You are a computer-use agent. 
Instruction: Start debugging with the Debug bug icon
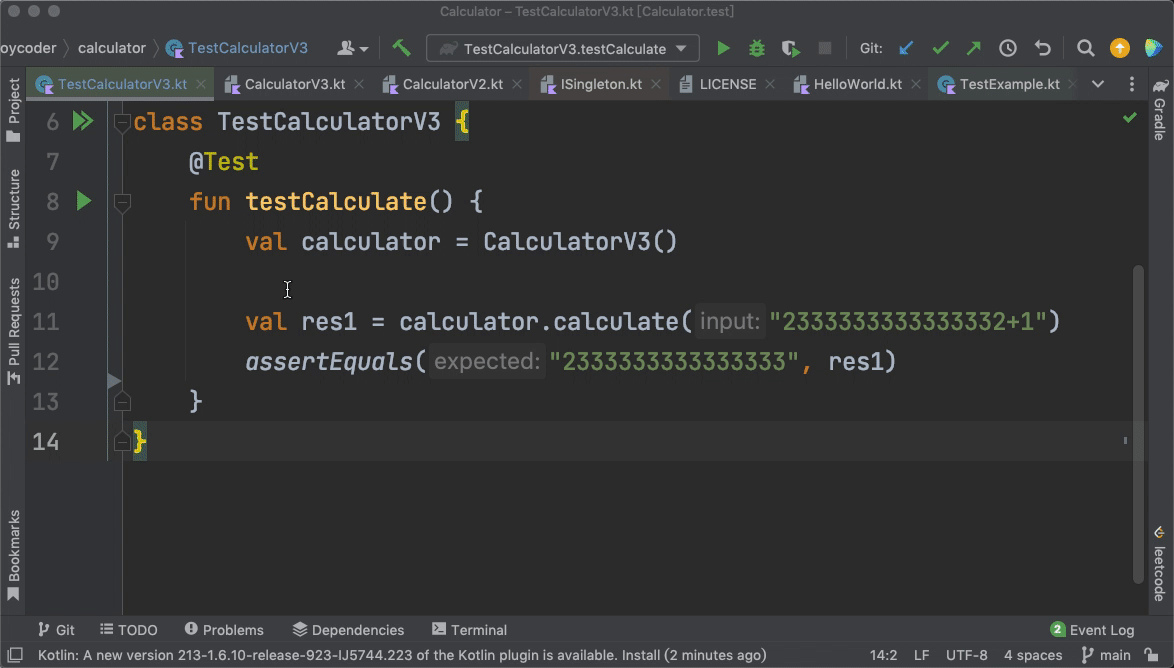pyautogui.click(x=757, y=48)
